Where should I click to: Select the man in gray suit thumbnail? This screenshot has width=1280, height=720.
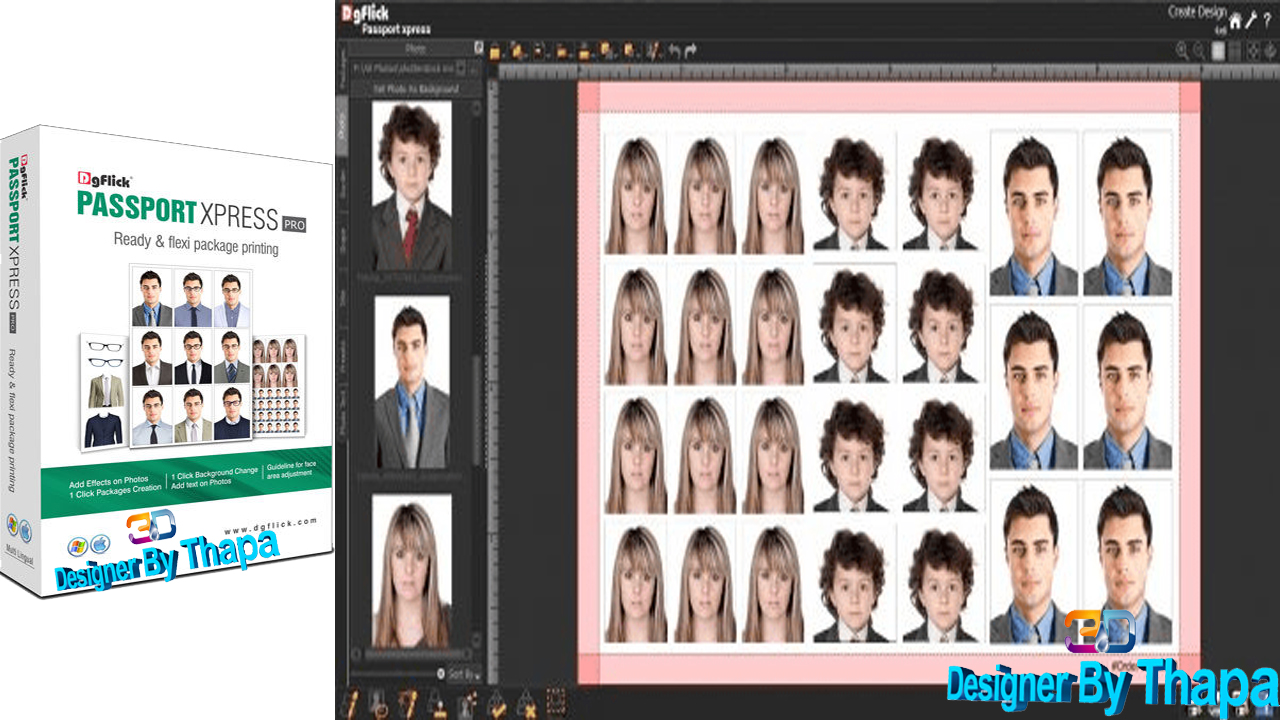[411, 383]
